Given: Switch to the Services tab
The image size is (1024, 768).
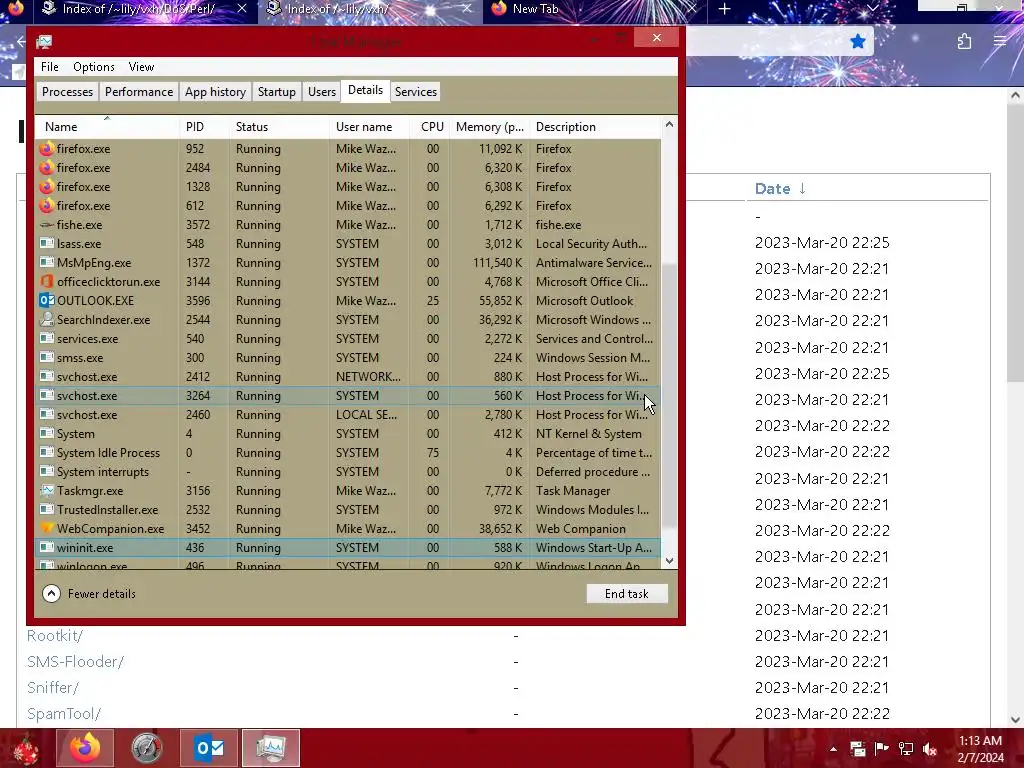Looking at the screenshot, I should coord(415,91).
